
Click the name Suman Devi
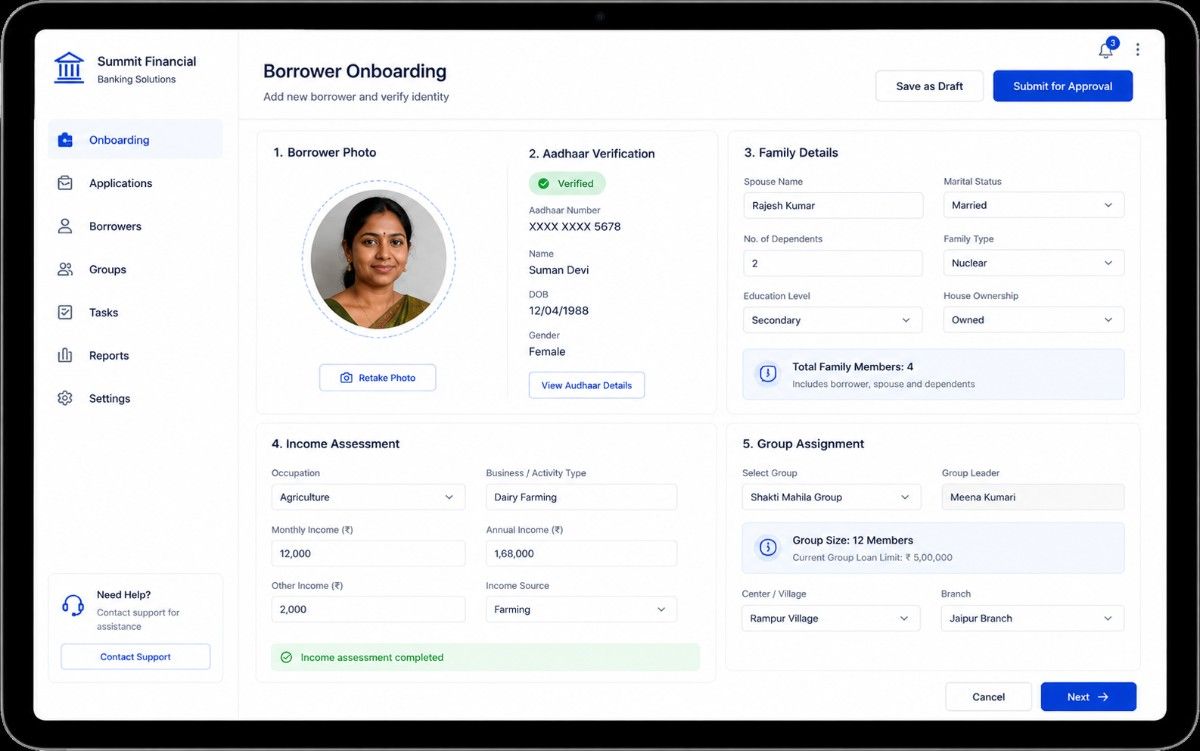coord(560,270)
